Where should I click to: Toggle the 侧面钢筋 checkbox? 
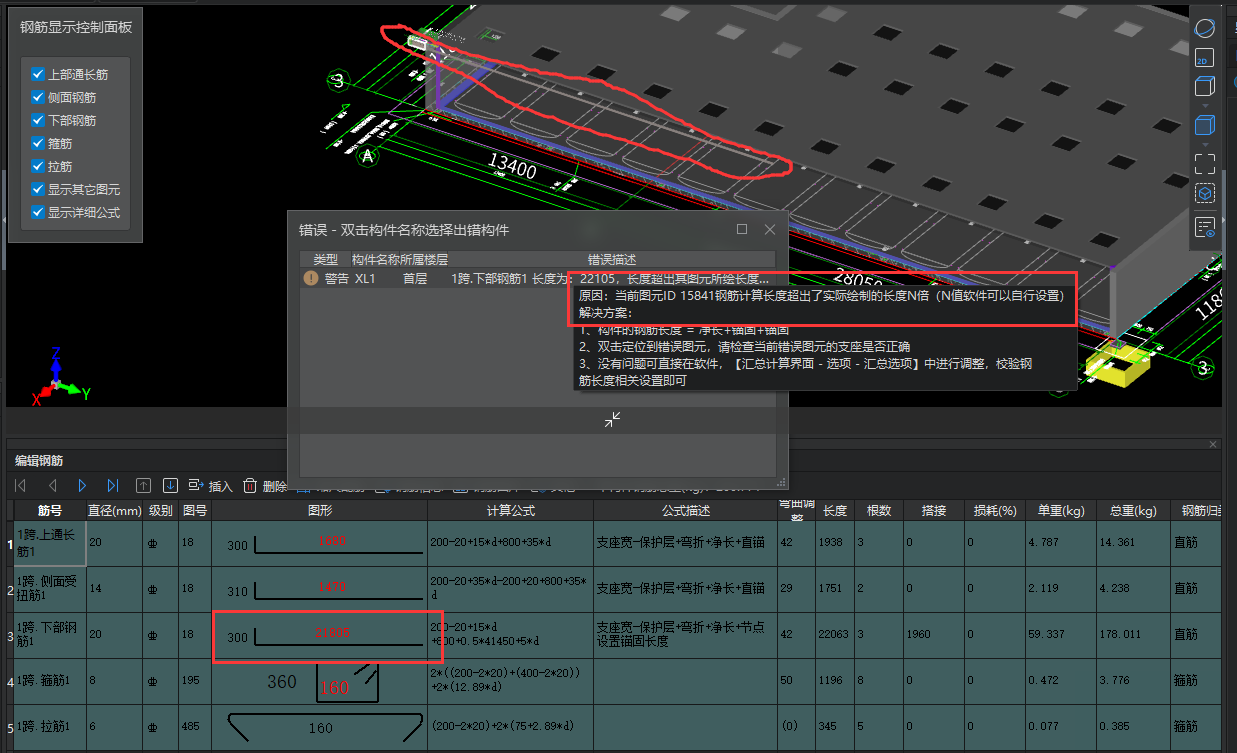(38, 97)
